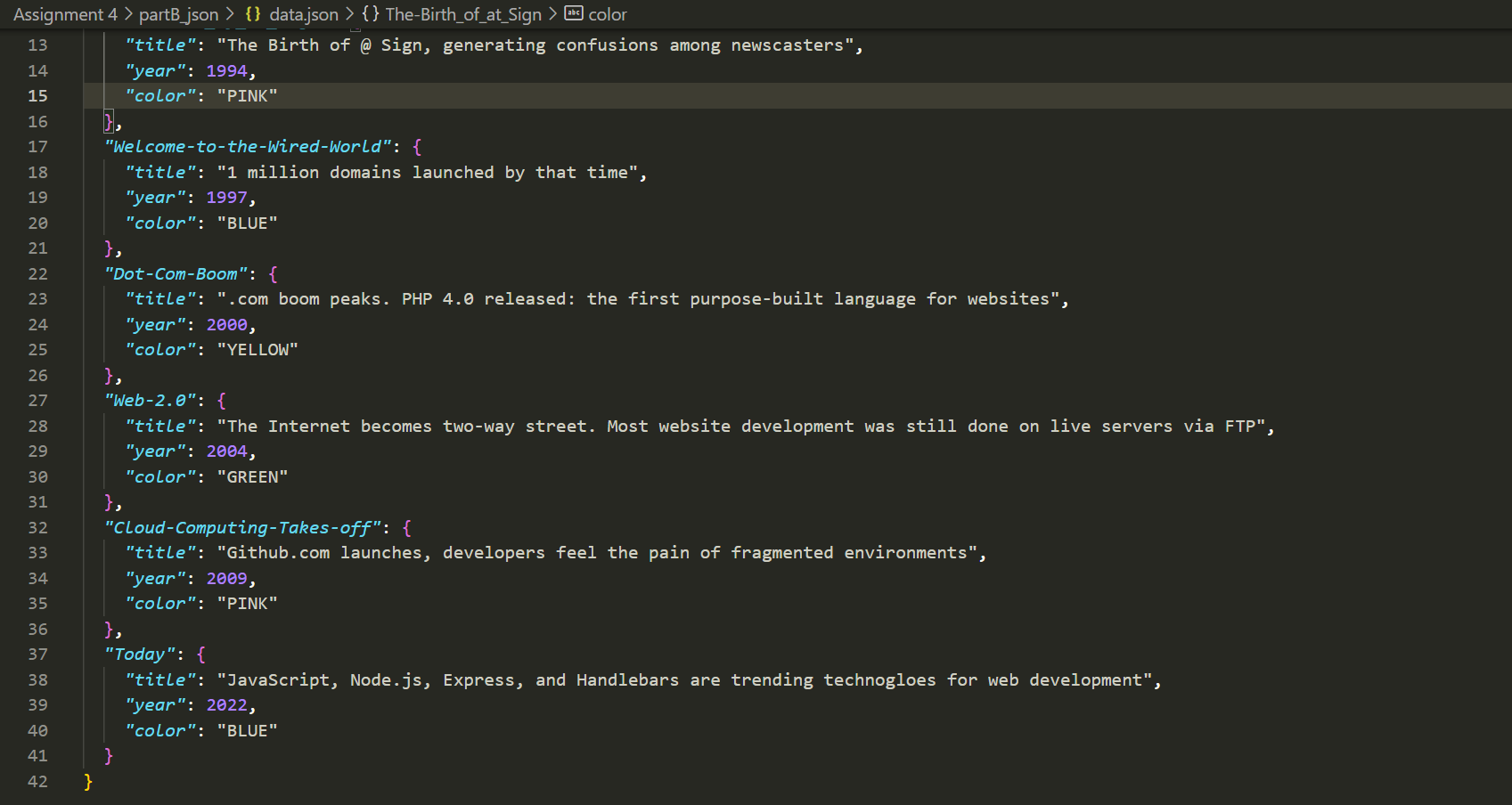Click the closing brace on line 42
The width and height of the screenshot is (1512, 805).
pos(88,781)
